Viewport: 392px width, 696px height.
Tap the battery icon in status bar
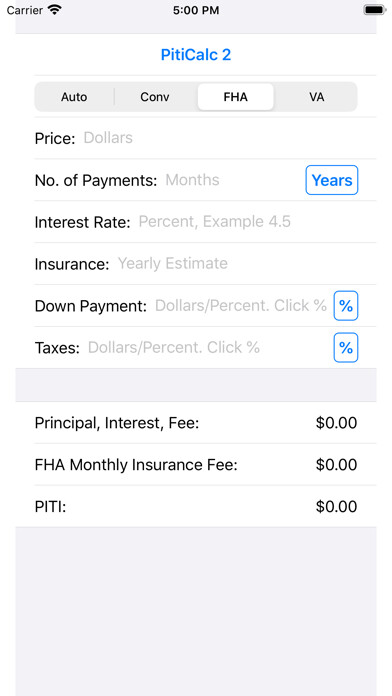point(375,10)
